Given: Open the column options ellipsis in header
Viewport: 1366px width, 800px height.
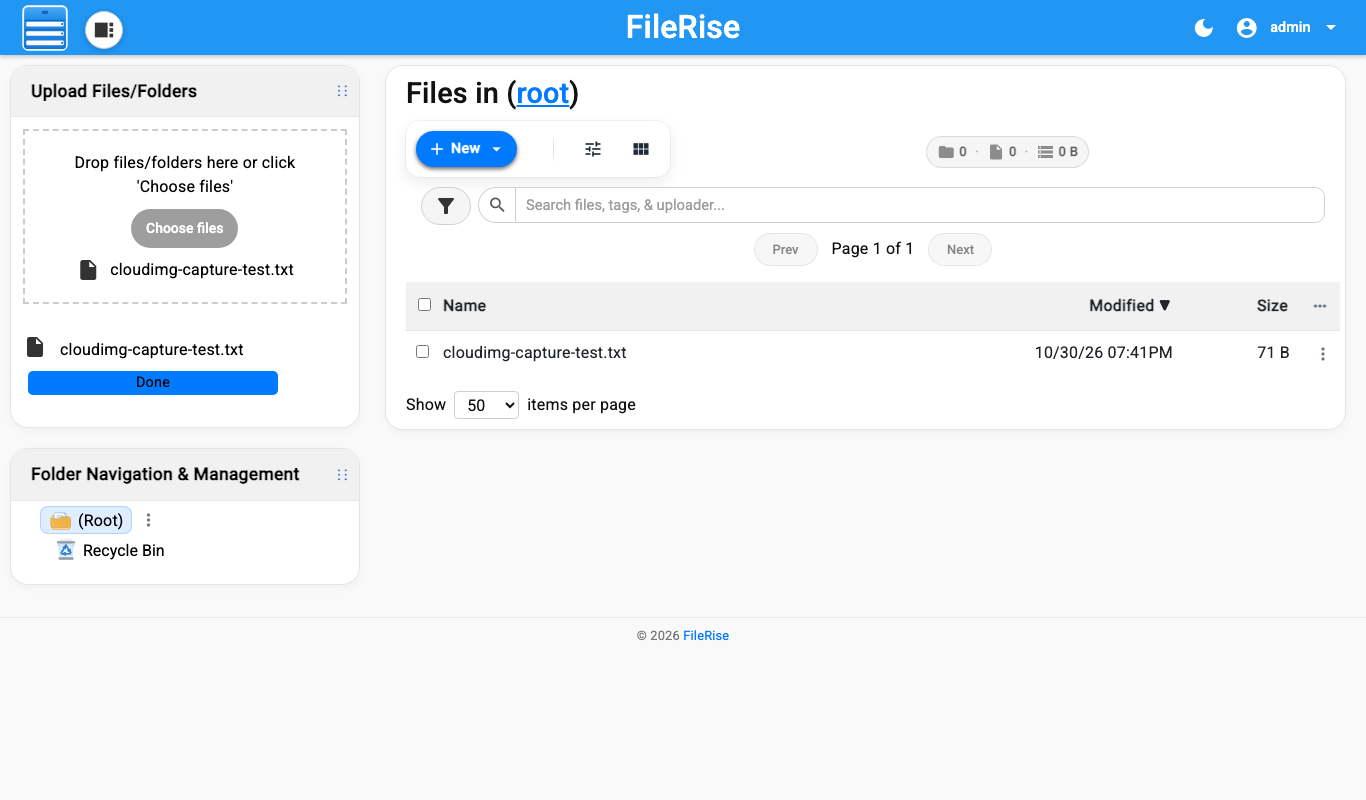Looking at the screenshot, I should 1320,306.
